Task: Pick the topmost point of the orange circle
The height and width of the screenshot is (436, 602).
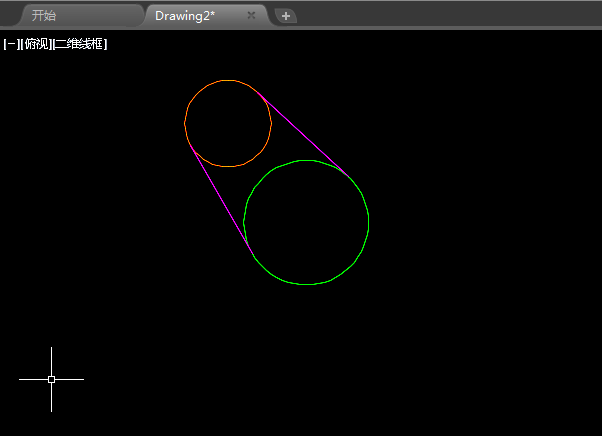Action: pyautogui.click(x=228, y=80)
